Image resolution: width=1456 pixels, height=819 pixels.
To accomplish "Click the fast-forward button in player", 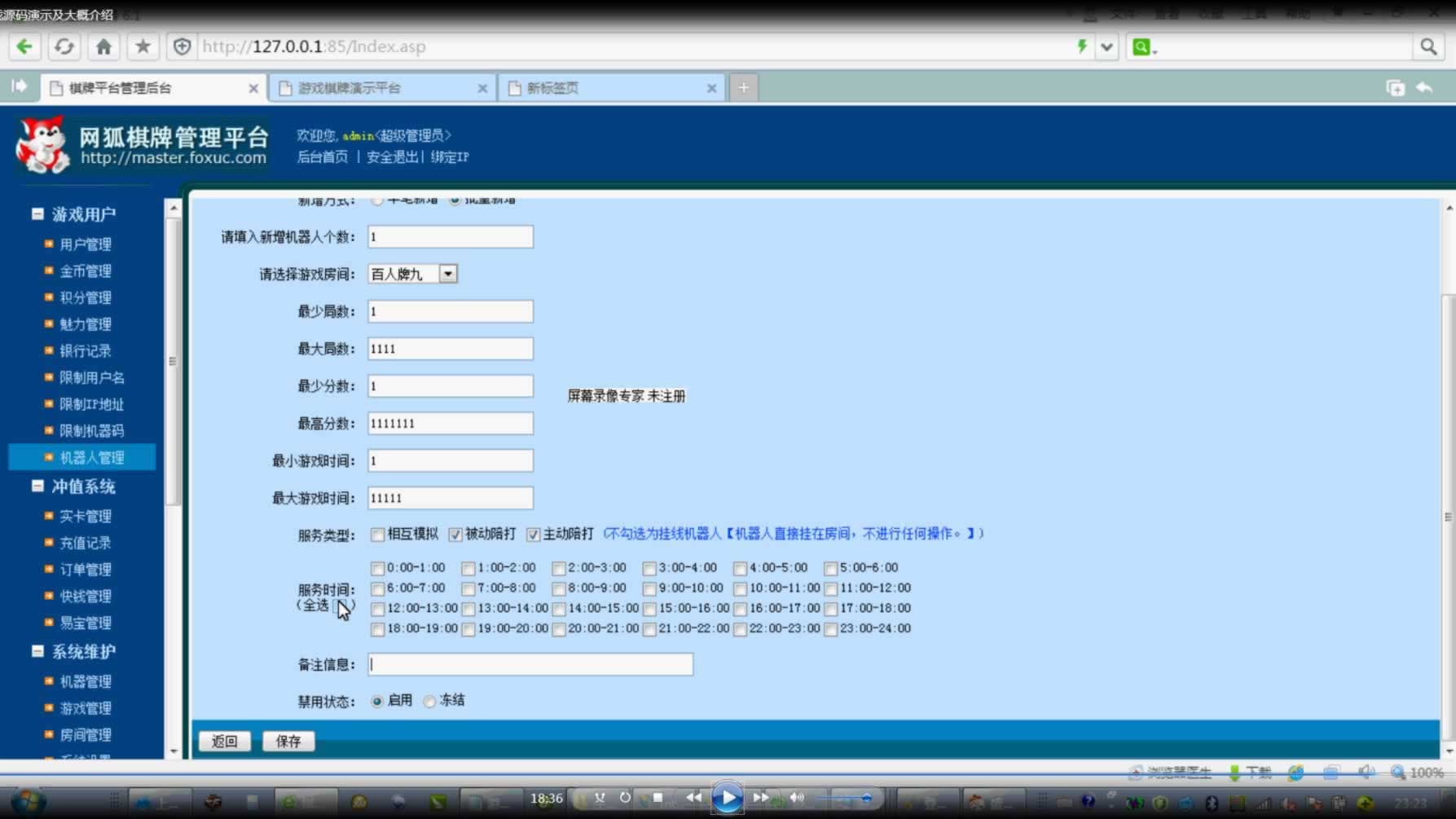I will (x=760, y=798).
